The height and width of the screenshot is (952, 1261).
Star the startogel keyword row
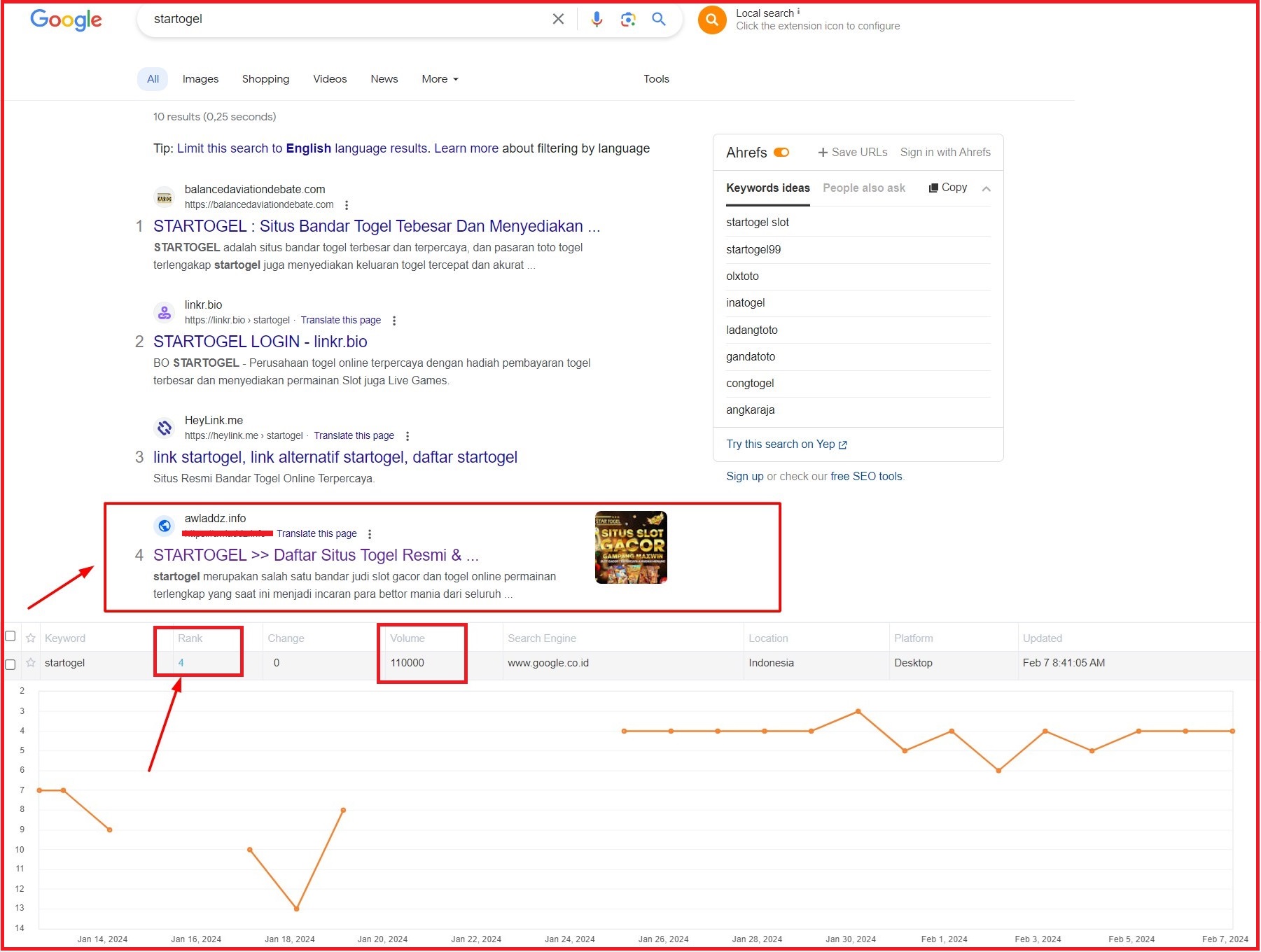click(31, 663)
